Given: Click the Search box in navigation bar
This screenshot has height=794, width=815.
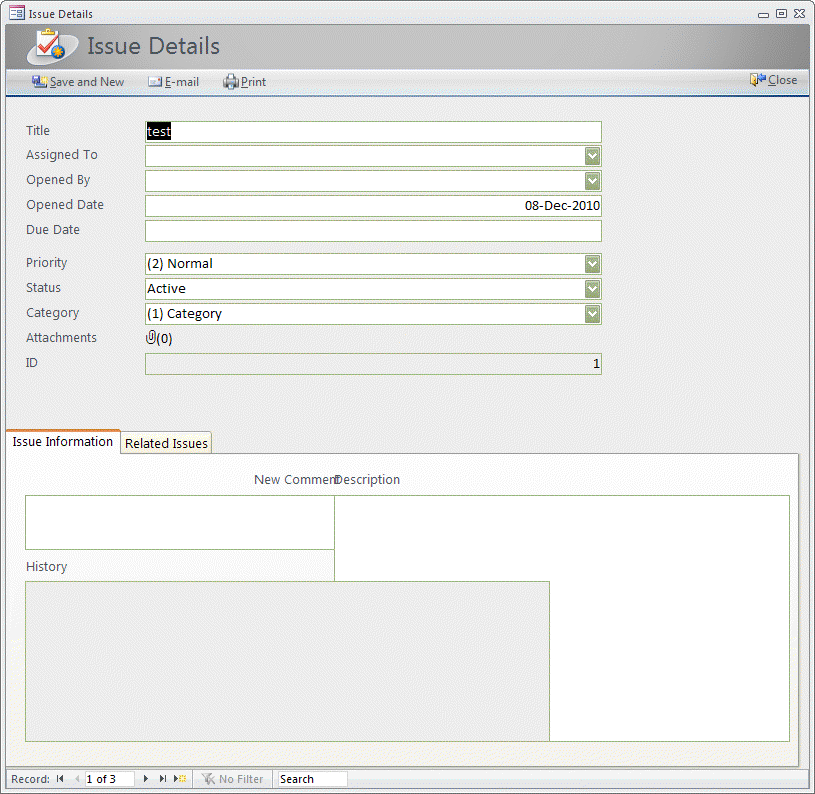Looking at the screenshot, I should [x=312, y=778].
